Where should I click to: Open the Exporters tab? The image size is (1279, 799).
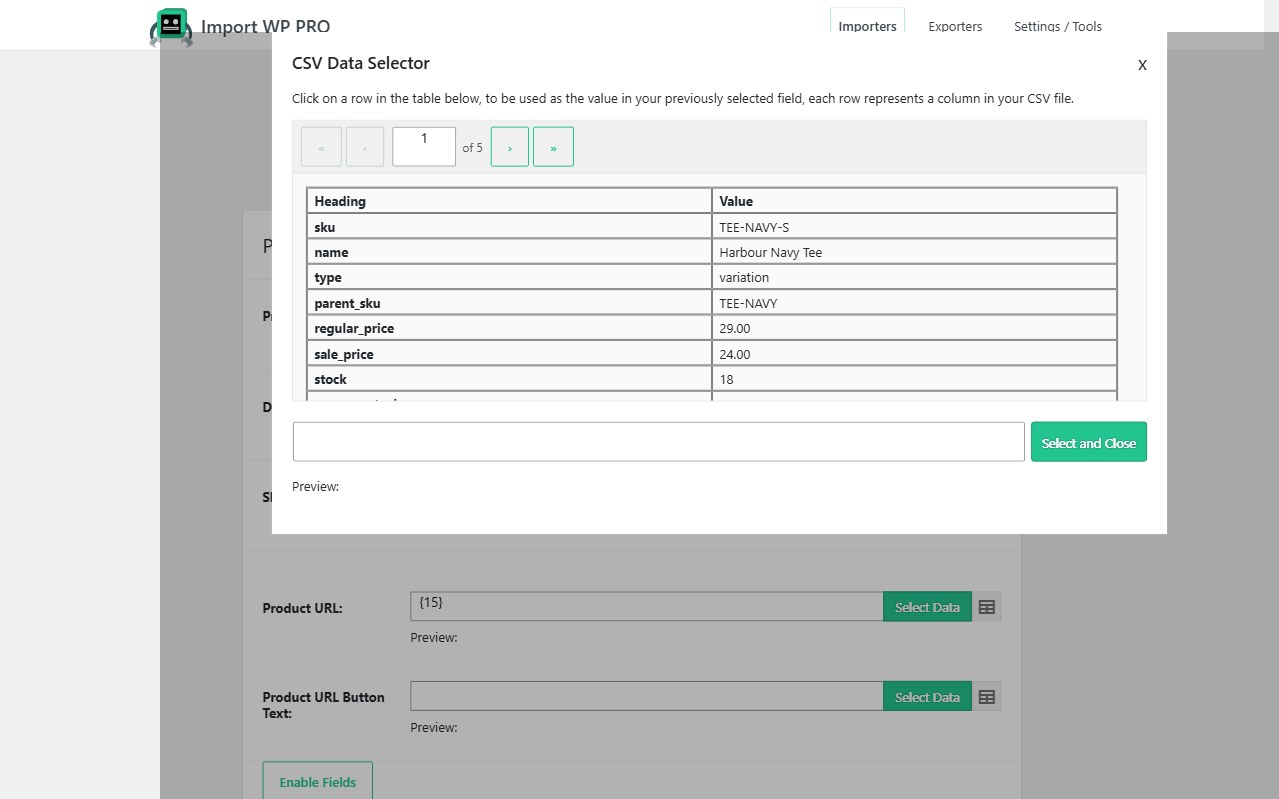pyautogui.click(x=955, y=26)
